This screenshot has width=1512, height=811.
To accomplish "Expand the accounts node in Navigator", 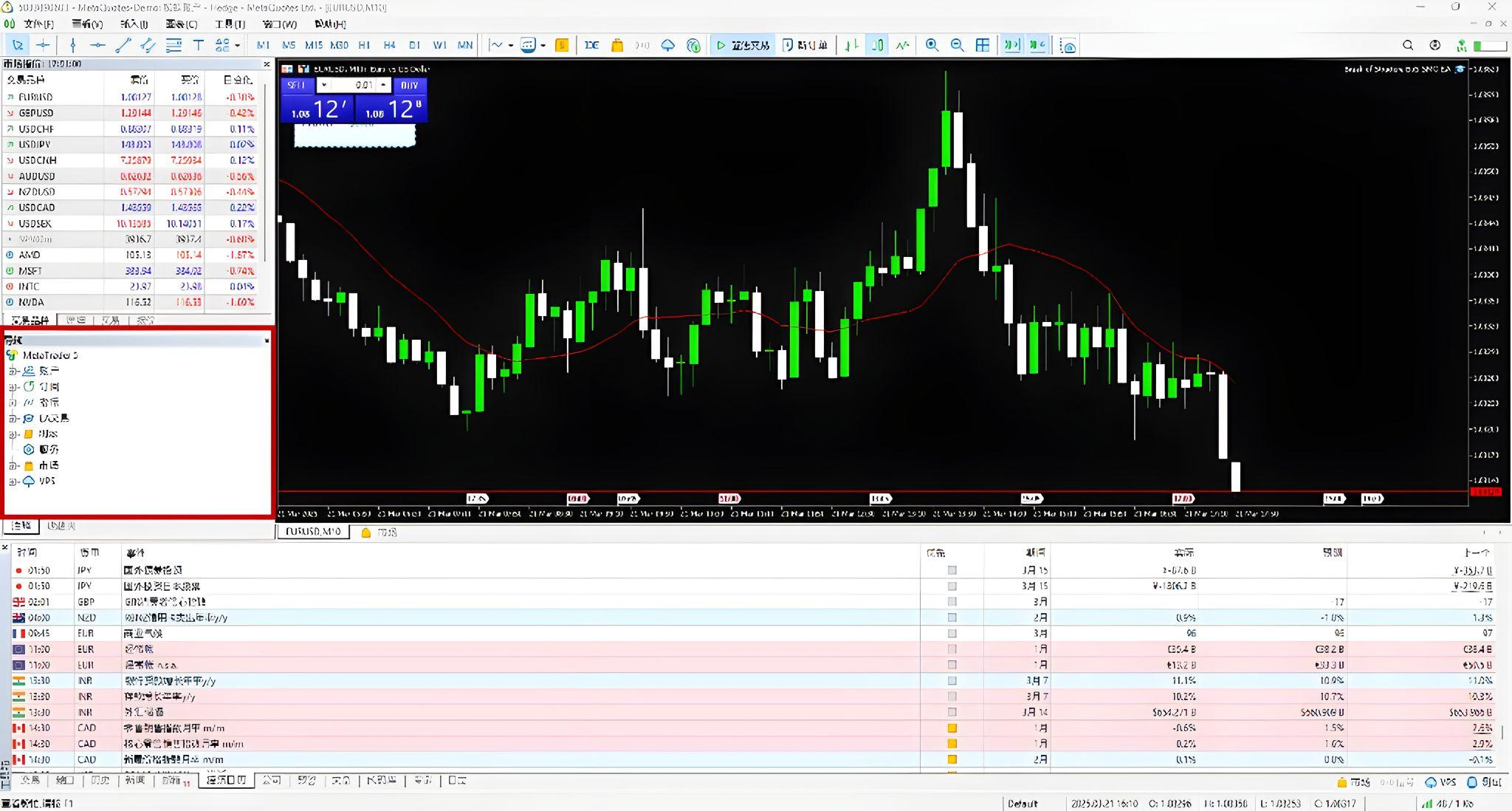I will click(x=13, y=371).
